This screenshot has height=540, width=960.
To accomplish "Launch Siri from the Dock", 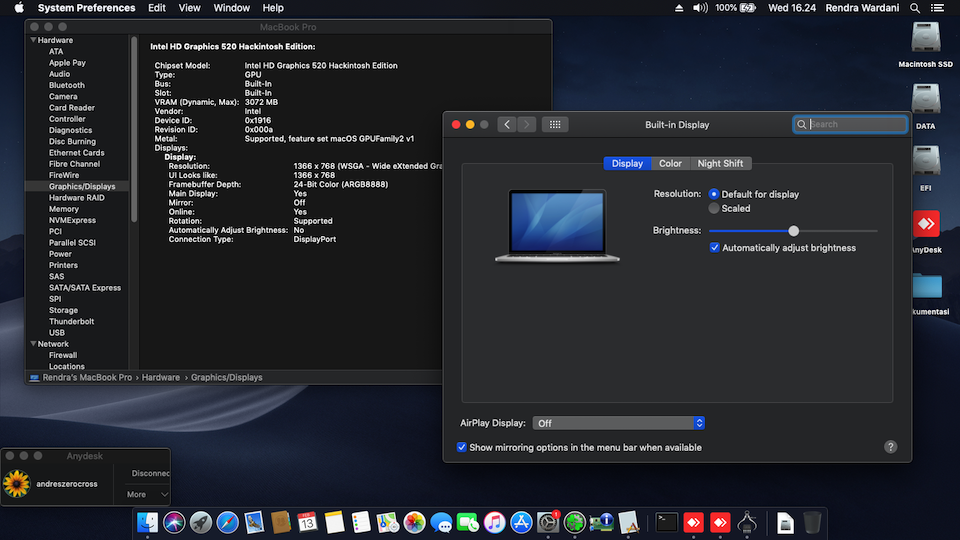I will coord(174,522).
